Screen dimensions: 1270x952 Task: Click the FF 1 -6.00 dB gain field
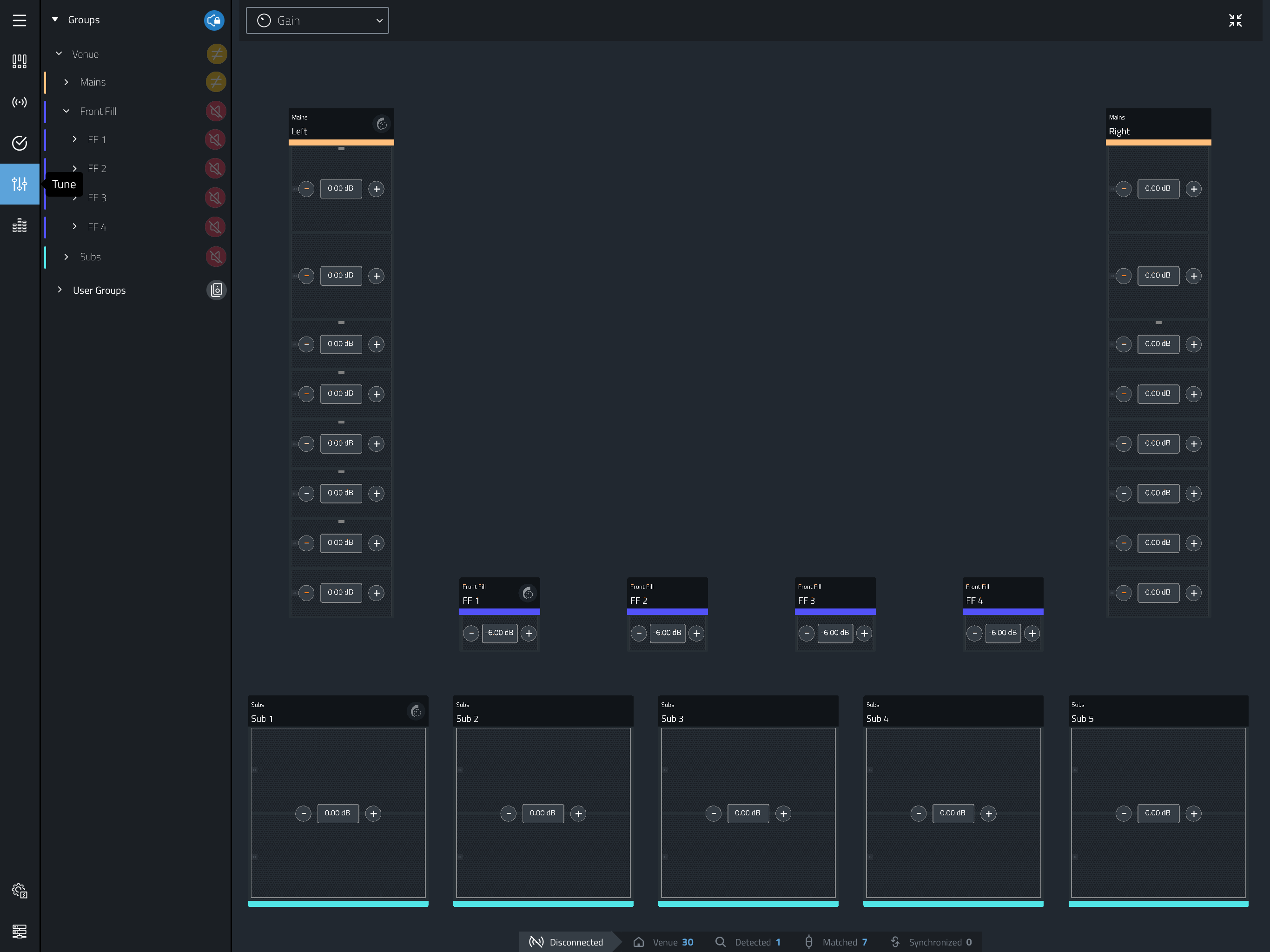coord(500,633)
